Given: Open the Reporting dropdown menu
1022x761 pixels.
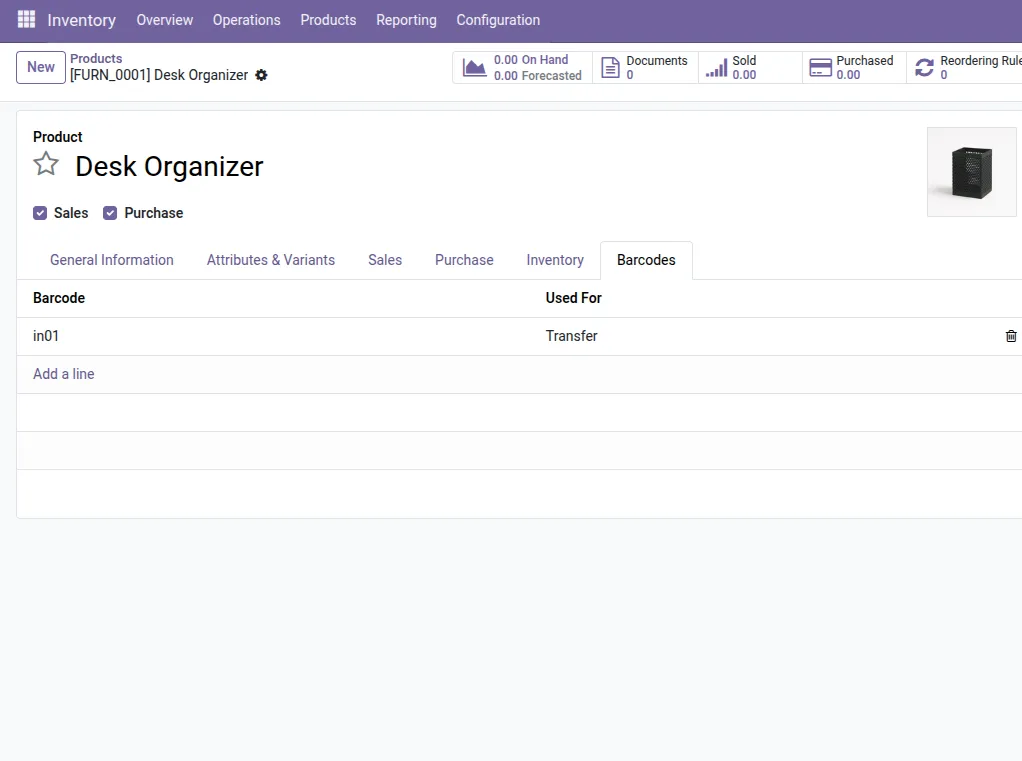Looking at the screenshot, I should pos(406,20).
